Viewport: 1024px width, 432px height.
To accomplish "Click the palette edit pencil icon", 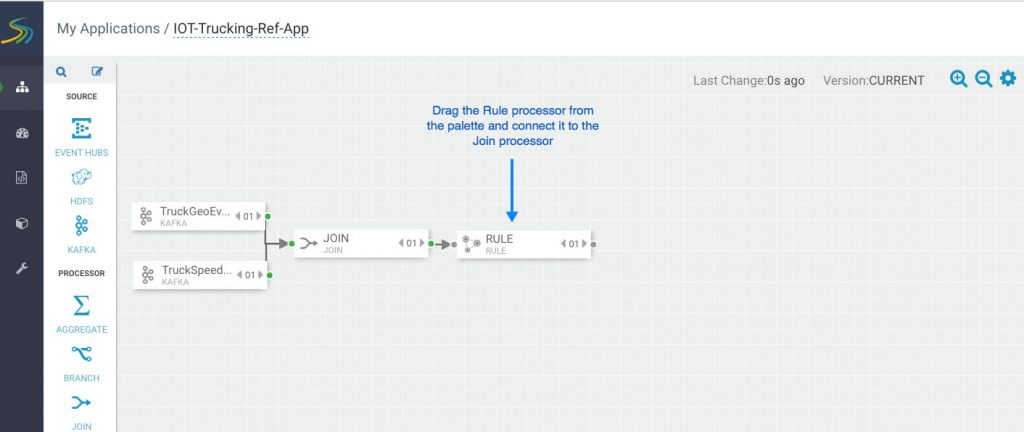I will pos(97,72).
